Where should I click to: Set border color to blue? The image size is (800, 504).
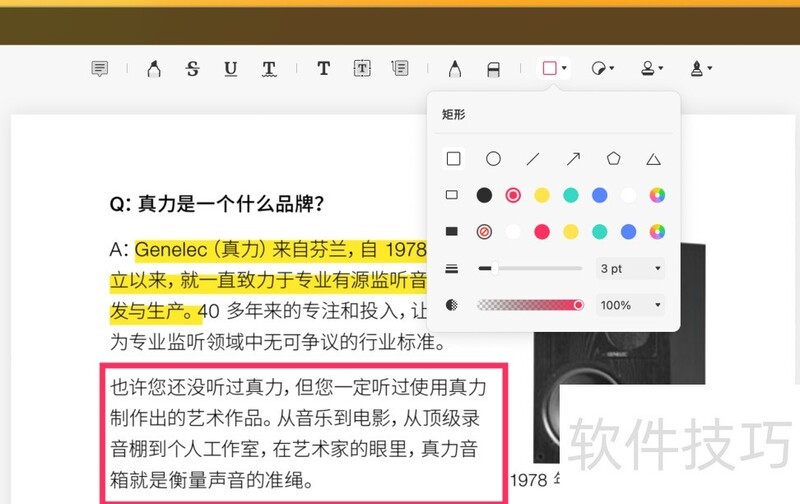click(x=599, y=195)
